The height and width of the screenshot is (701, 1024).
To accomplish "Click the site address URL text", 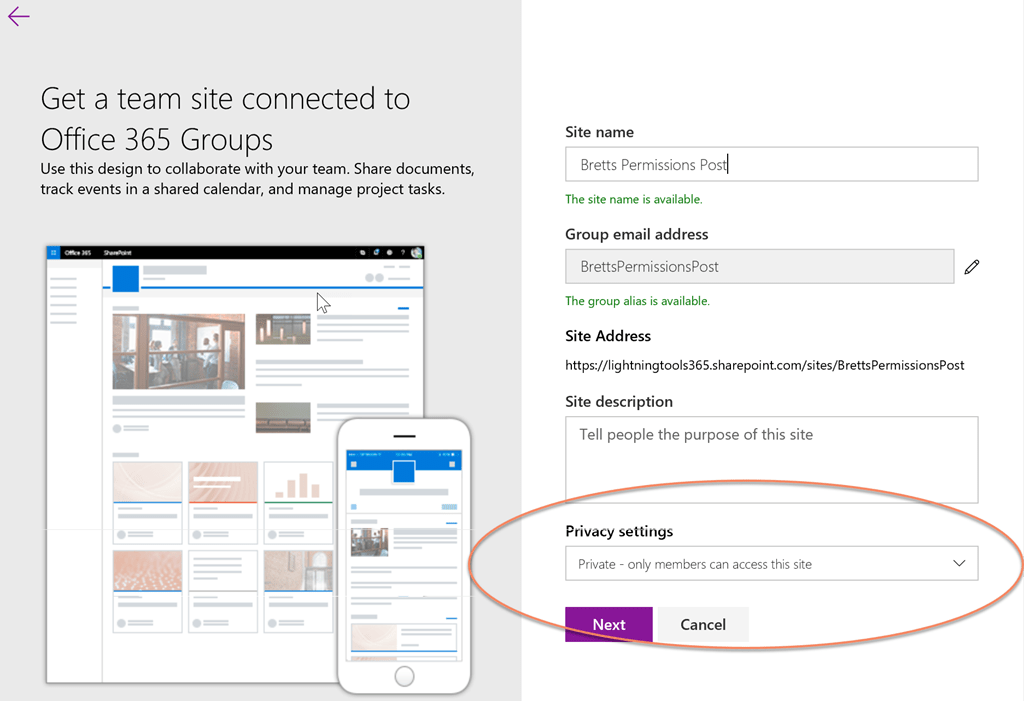I will tap(765, 365).
